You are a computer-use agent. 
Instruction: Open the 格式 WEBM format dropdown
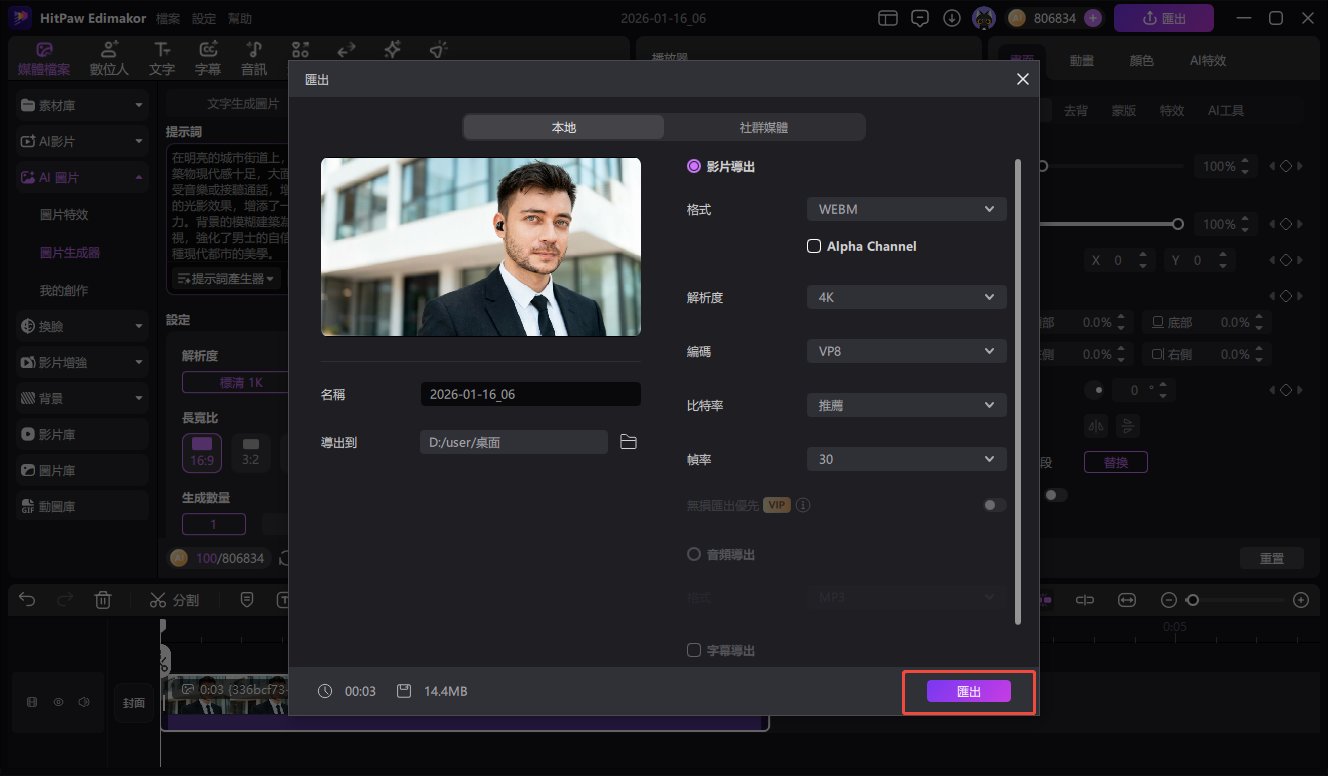(x=905, y=208)
